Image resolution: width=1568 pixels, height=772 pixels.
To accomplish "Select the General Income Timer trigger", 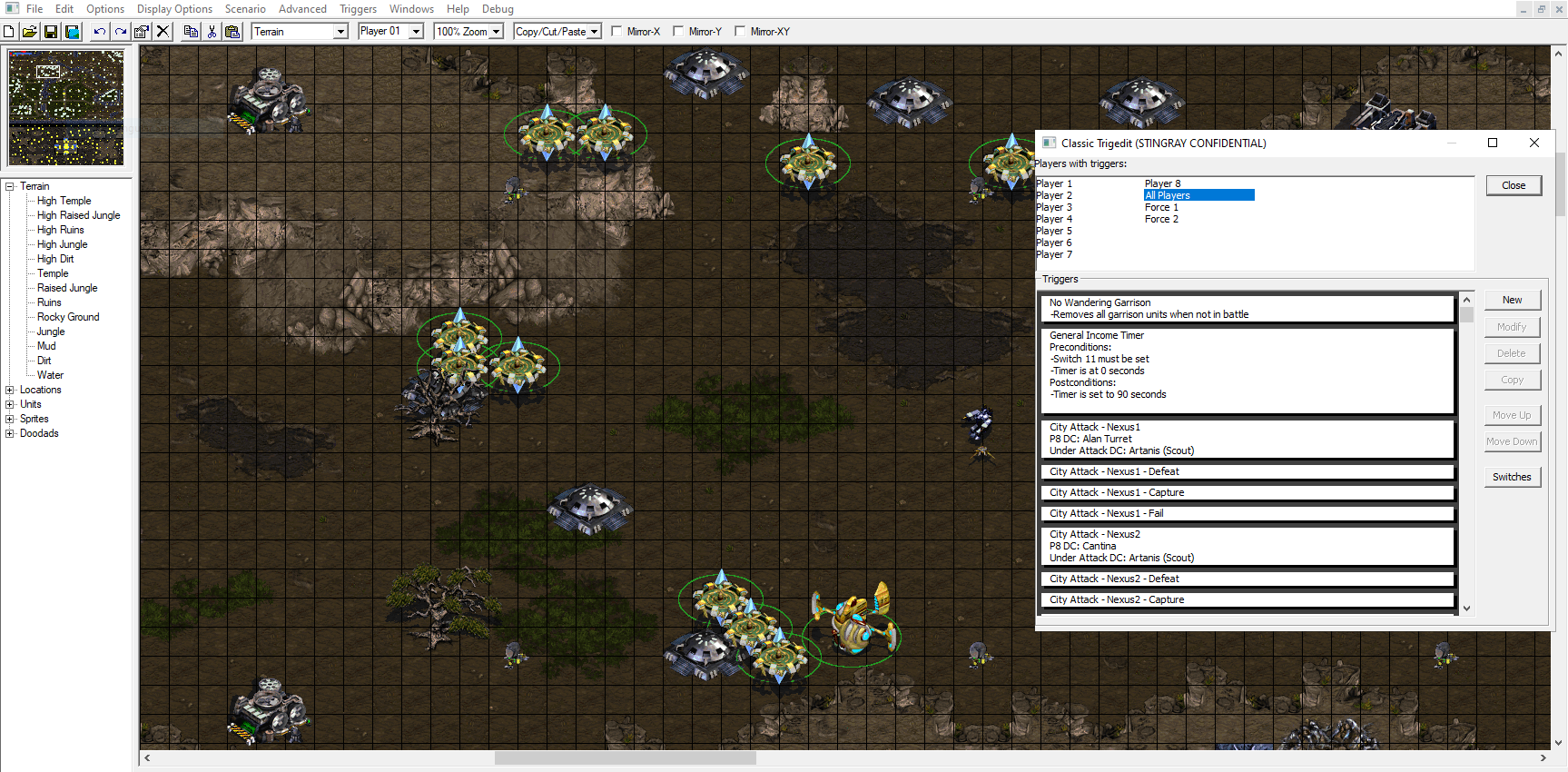I will click(x=1247, y=371).
